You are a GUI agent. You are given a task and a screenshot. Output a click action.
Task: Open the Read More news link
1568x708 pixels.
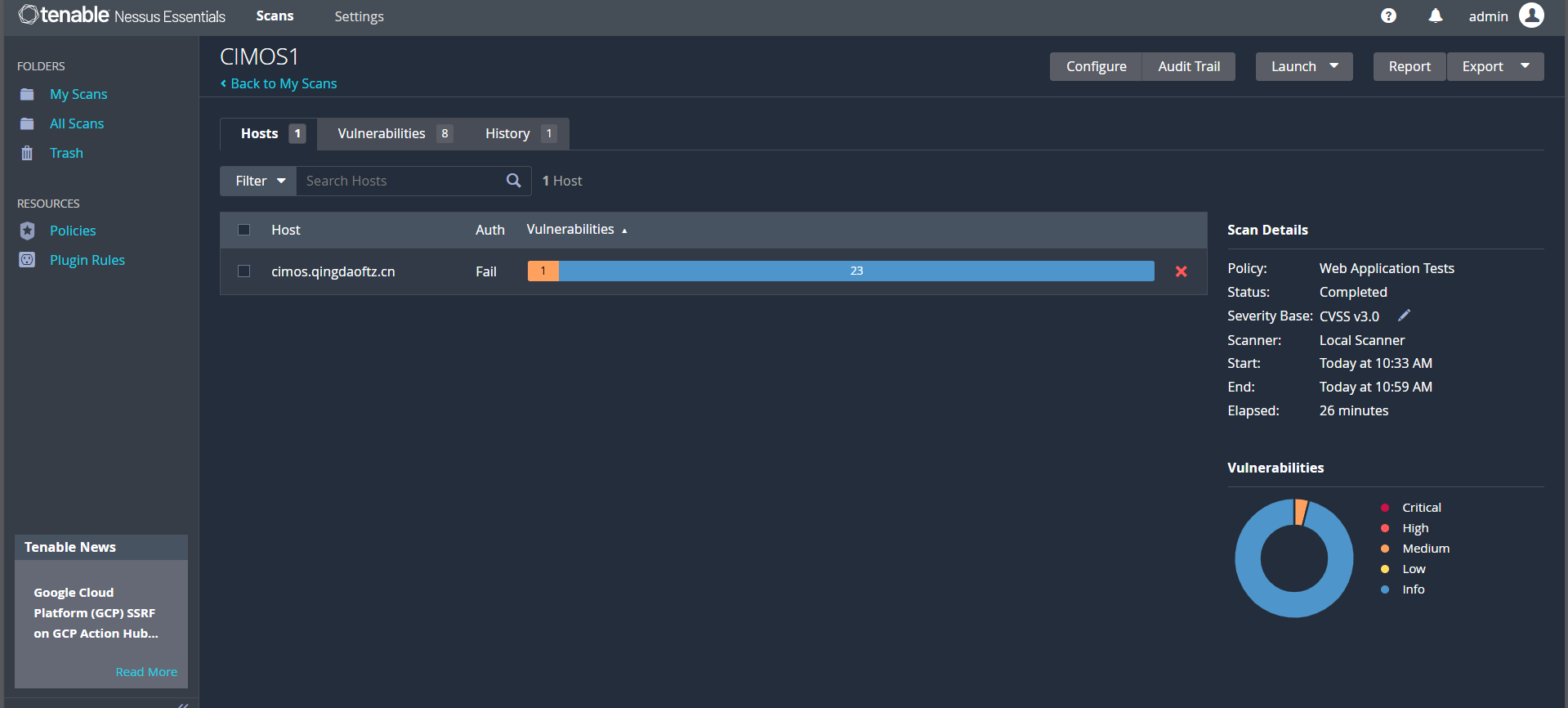click(x=146, y=672)
